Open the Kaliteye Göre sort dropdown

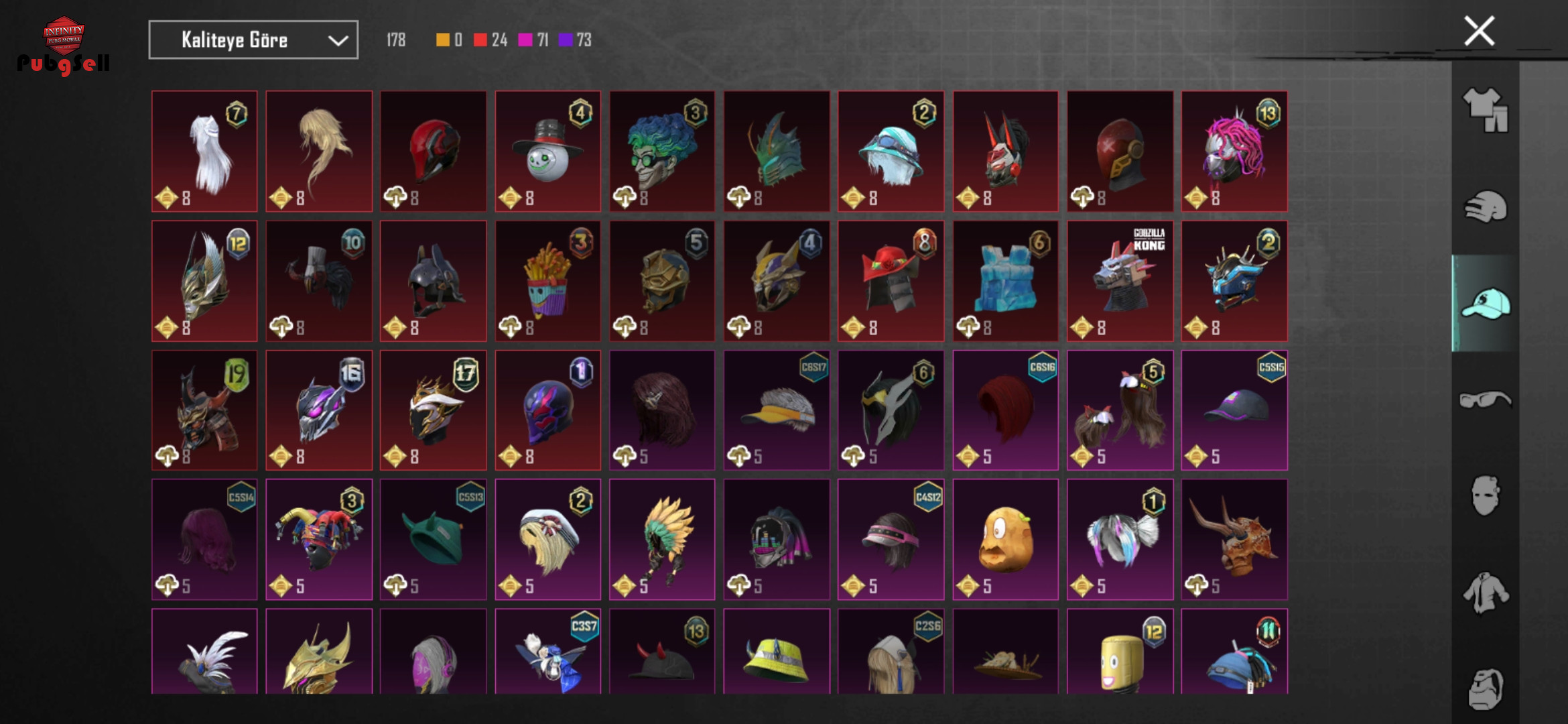[x=253, y=40]
